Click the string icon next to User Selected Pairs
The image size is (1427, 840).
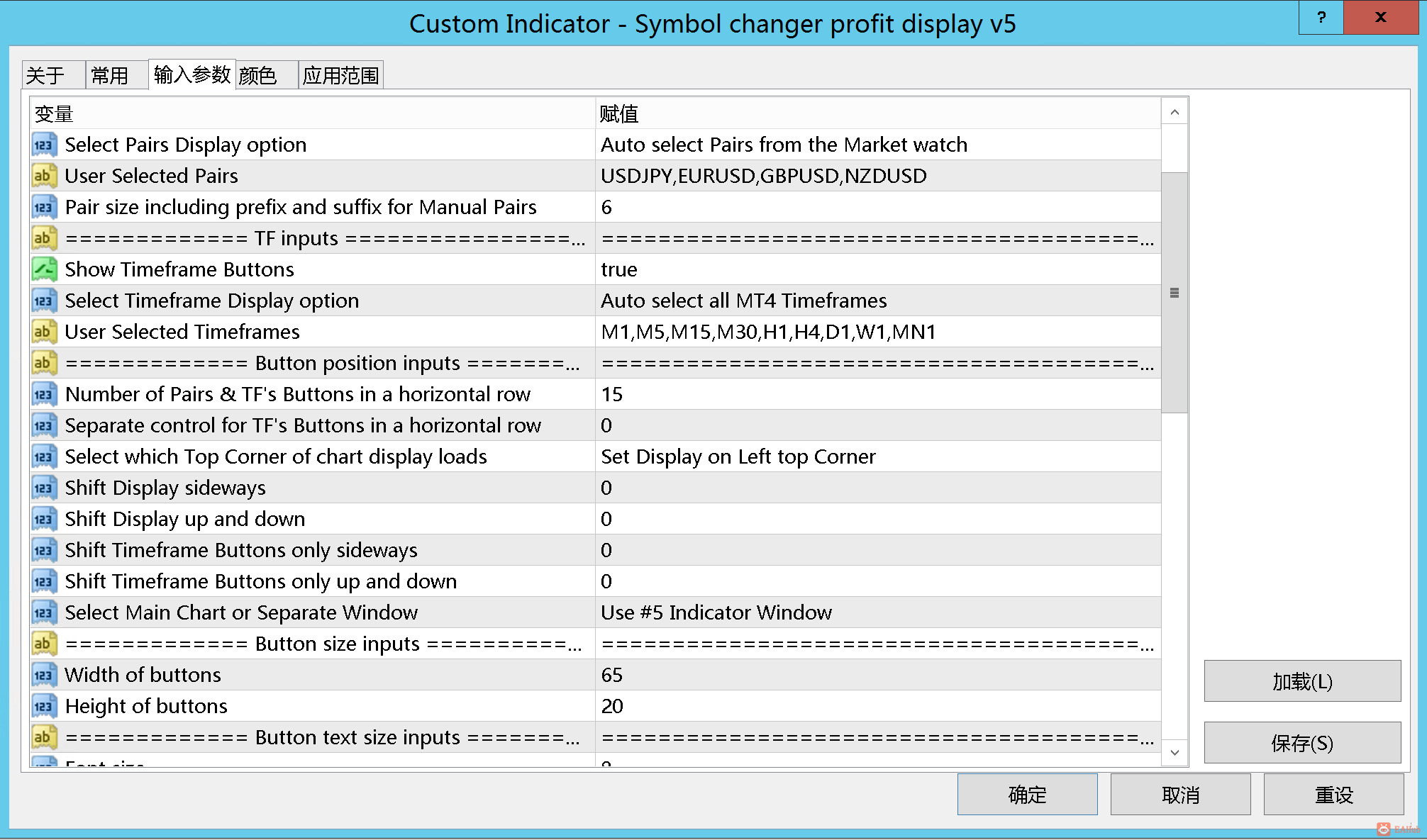pyautogui.click(x=44, y=176)
